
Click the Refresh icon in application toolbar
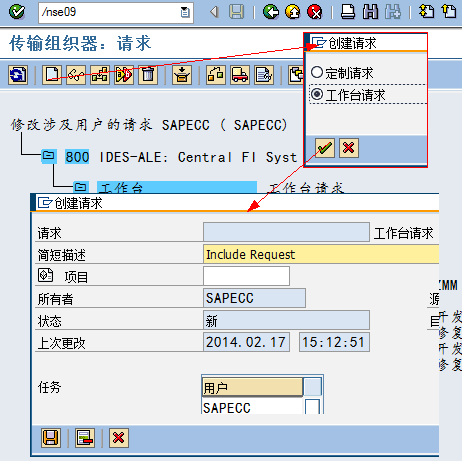[18, 75]
